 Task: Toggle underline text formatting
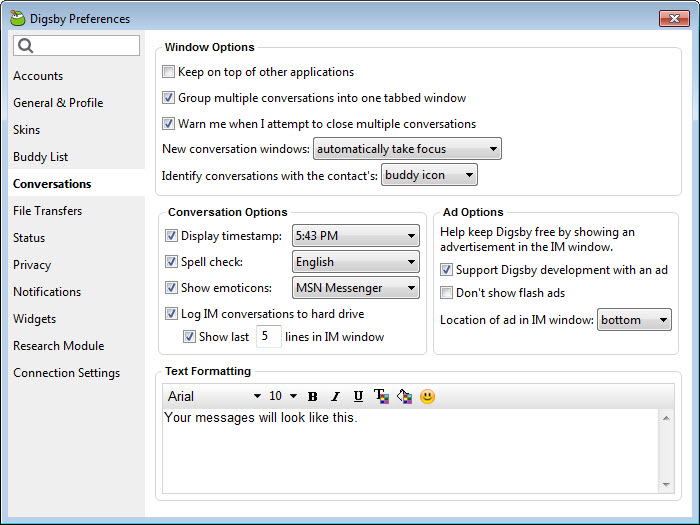(x=358, y=396)
